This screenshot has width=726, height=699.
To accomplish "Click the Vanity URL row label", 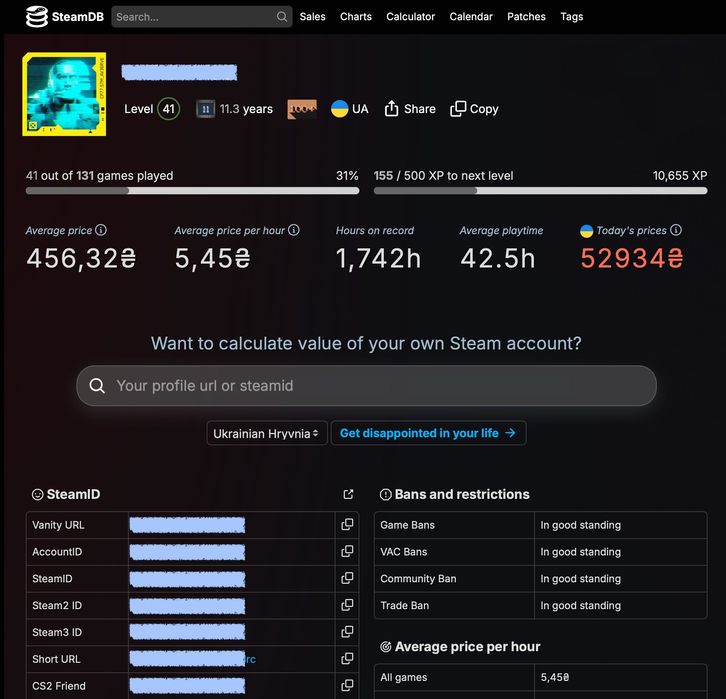I will [x=58, y=525].
